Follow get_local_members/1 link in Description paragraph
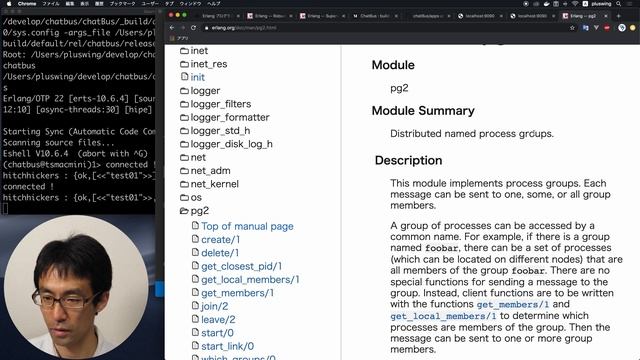This screenshot has width=640, height=360. pos(443,316)
